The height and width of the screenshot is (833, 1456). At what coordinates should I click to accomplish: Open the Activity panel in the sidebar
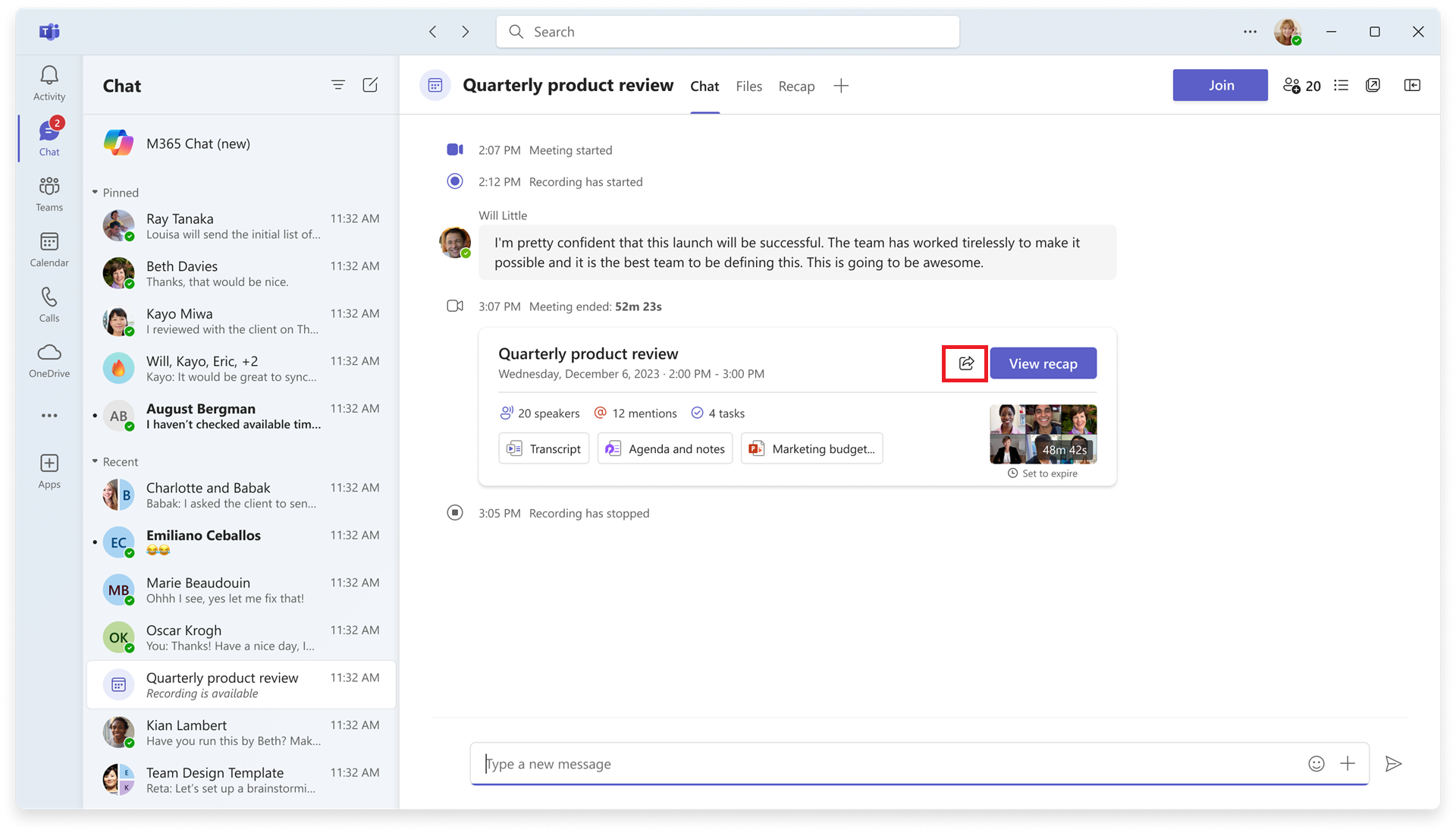click(x=49, y=82)
